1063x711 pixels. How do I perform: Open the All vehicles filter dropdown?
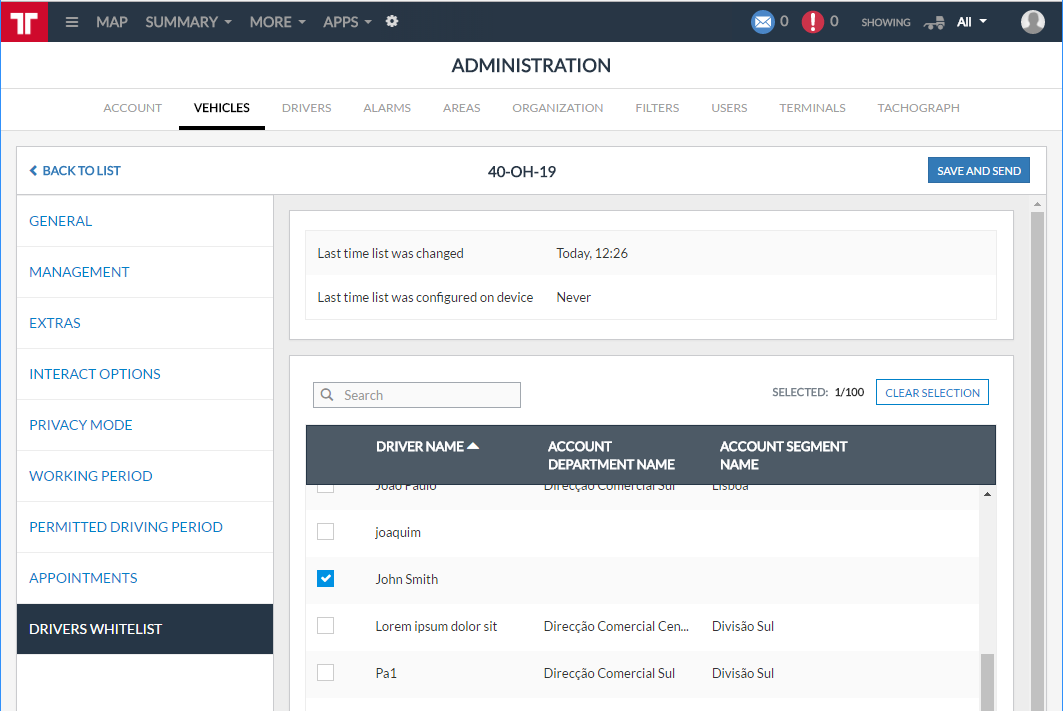pos(971,22)
